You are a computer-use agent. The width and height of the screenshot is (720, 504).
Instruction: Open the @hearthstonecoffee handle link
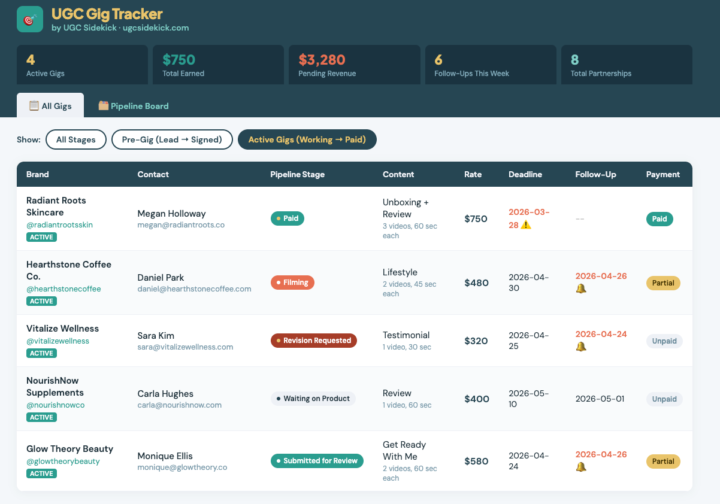click(x=63, y=289)
